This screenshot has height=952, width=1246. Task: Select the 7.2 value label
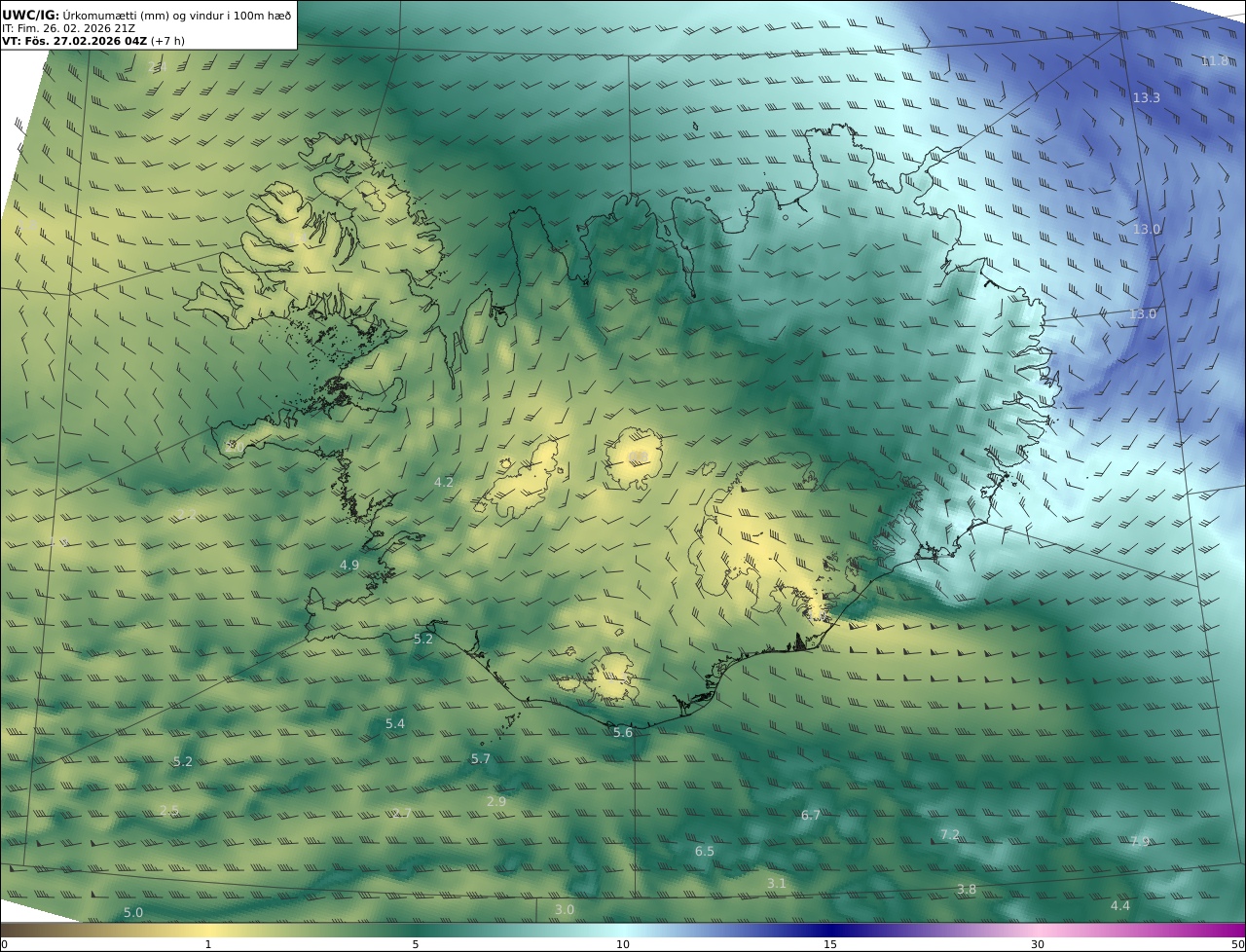950,835
